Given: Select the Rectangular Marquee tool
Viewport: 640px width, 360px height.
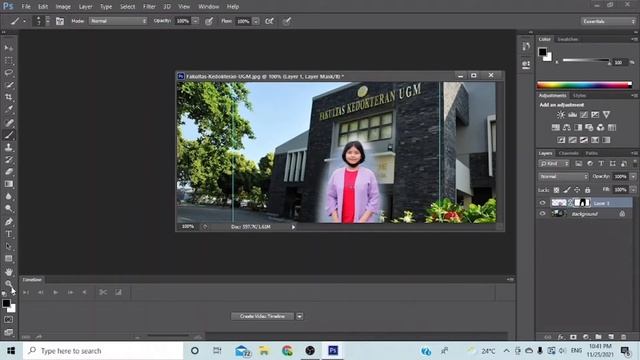Looking at the screenshot, I should point(9,61).
